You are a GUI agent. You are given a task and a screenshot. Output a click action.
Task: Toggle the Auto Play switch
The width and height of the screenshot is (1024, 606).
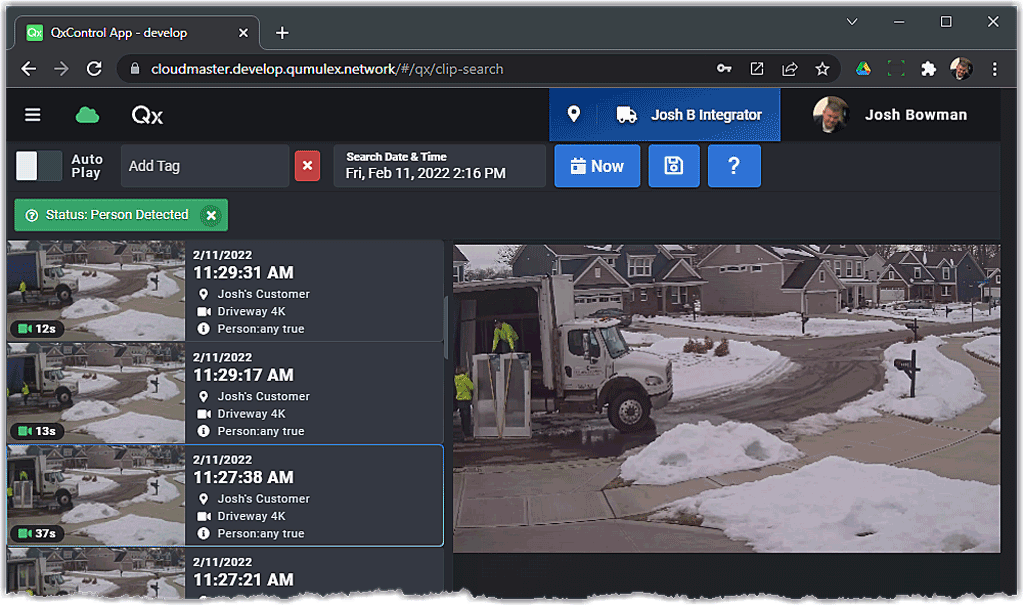click(39, 166)
